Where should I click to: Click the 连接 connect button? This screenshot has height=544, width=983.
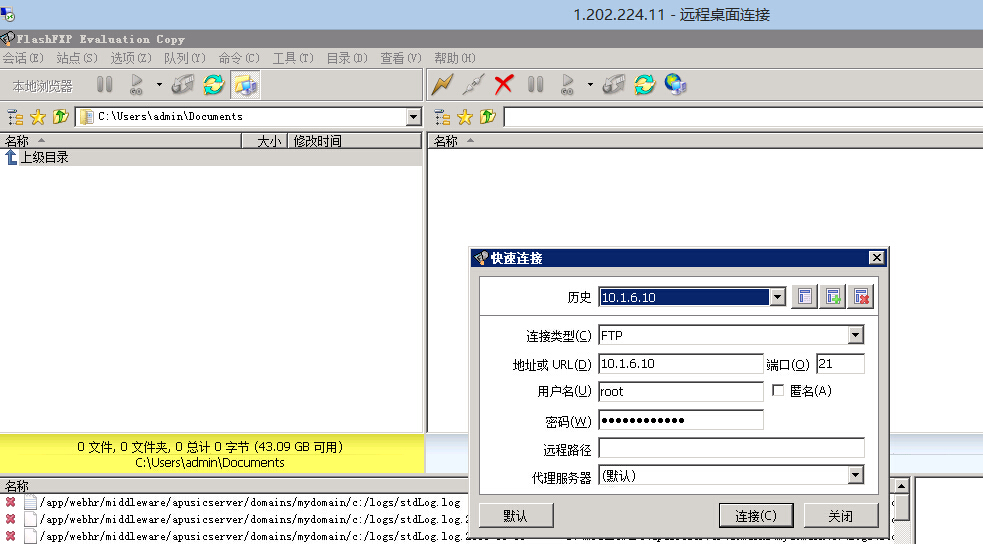(756, 516)
